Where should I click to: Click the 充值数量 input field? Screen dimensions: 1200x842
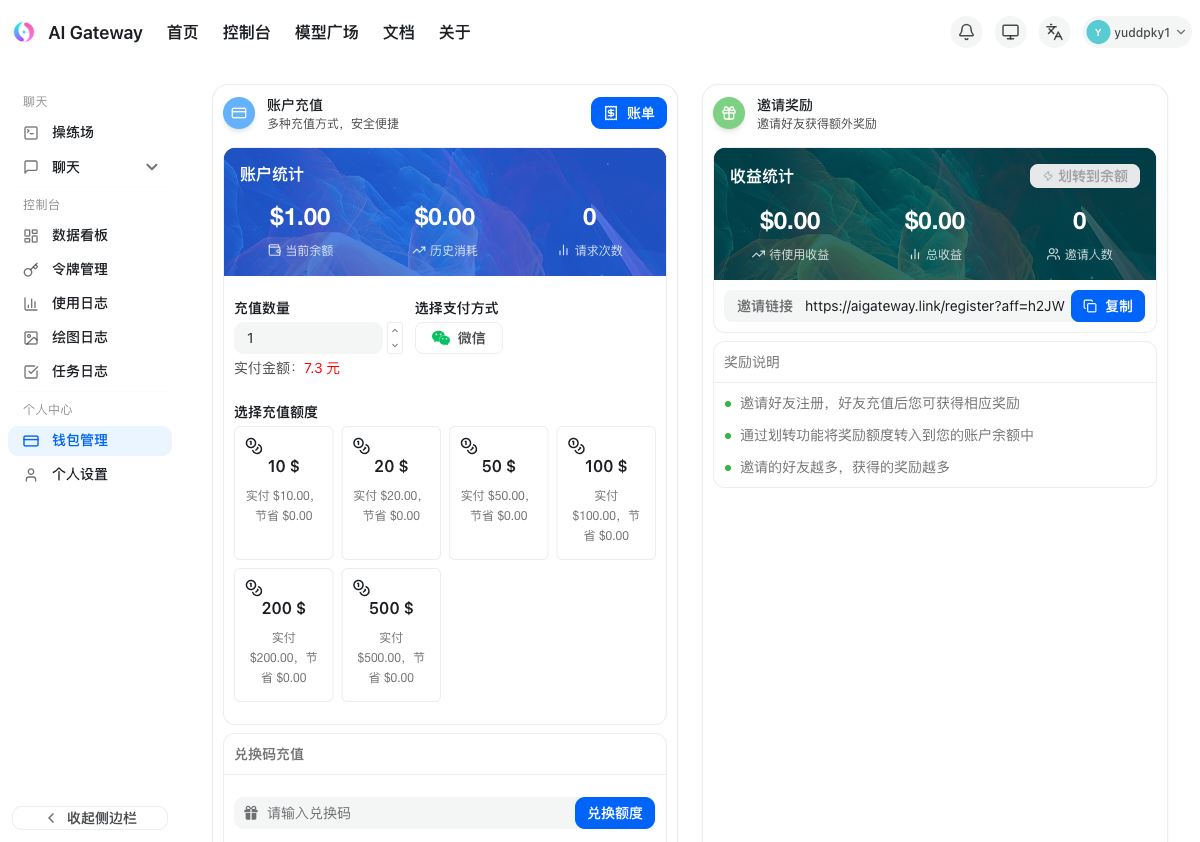pyautogui.click(x=308, y=338)
